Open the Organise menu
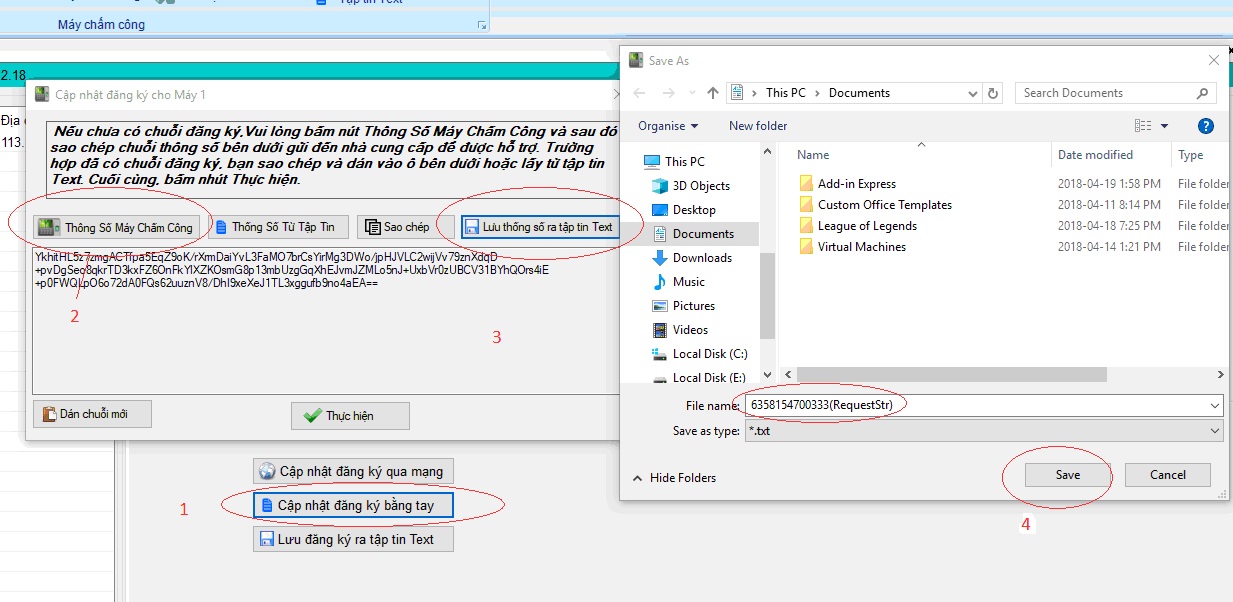 pyautogui.click(x=668, y=126)
